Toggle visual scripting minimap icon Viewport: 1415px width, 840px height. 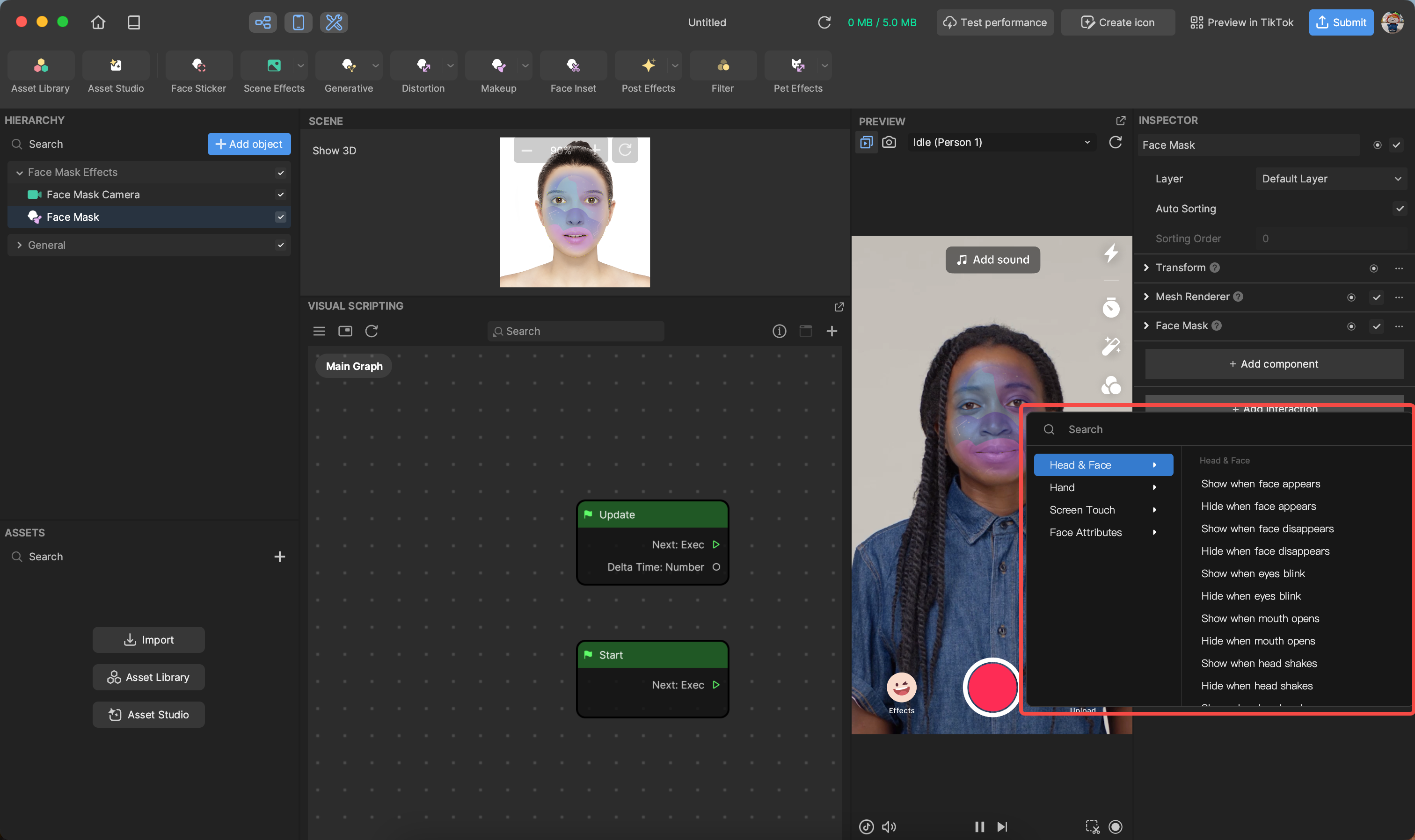[x=345, y=332]
